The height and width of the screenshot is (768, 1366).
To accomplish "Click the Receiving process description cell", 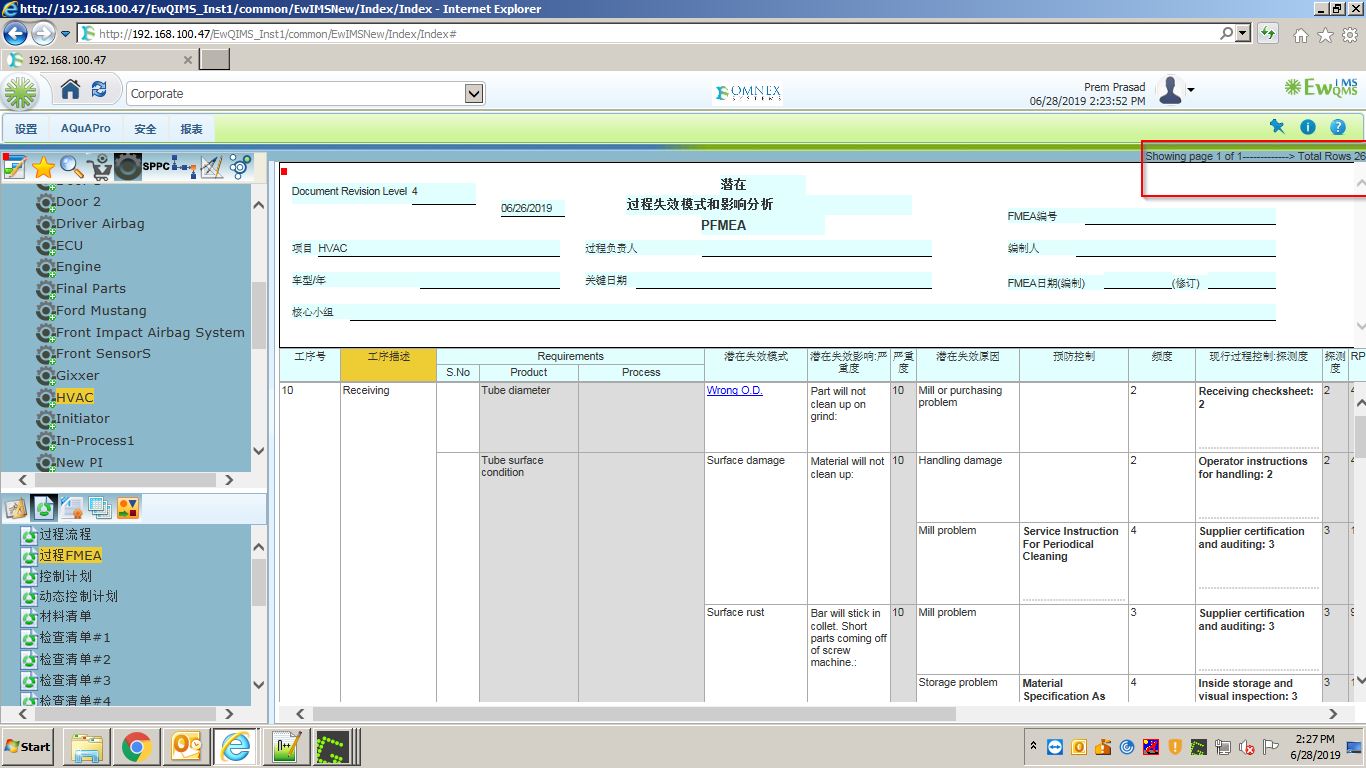I will point(388,541).
